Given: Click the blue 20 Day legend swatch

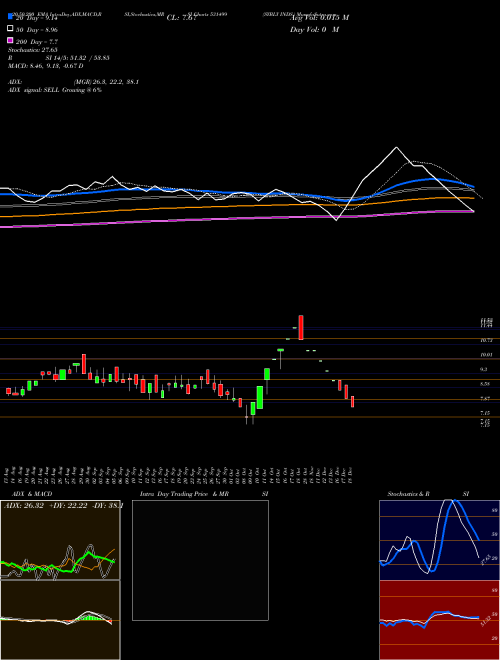Looking at the screenshot, I should pos(10,17).
